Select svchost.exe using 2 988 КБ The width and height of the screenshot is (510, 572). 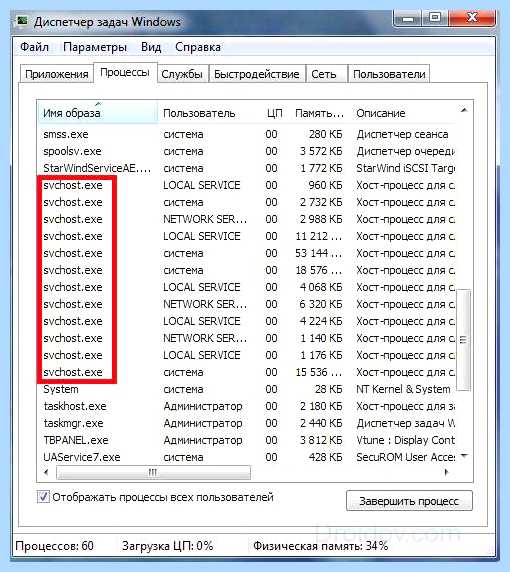(247, 219)
